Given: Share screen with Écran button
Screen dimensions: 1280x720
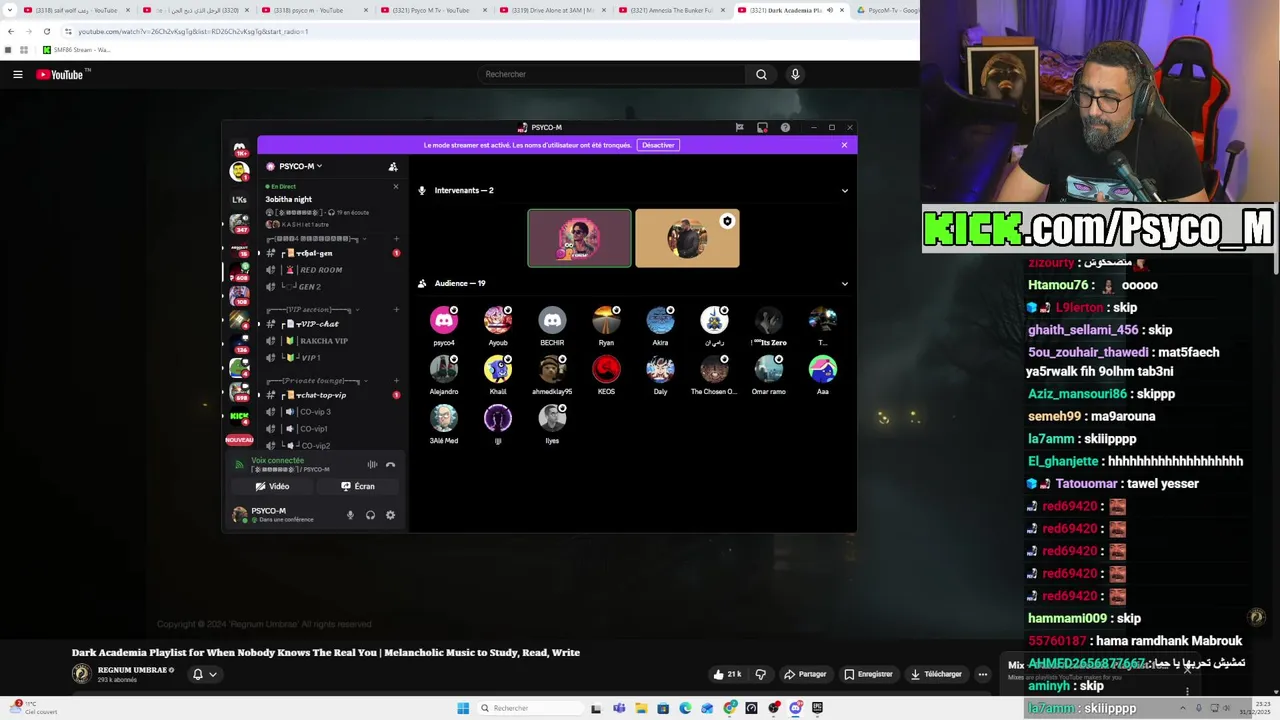Looking at the screenshot, I should 358,487.
